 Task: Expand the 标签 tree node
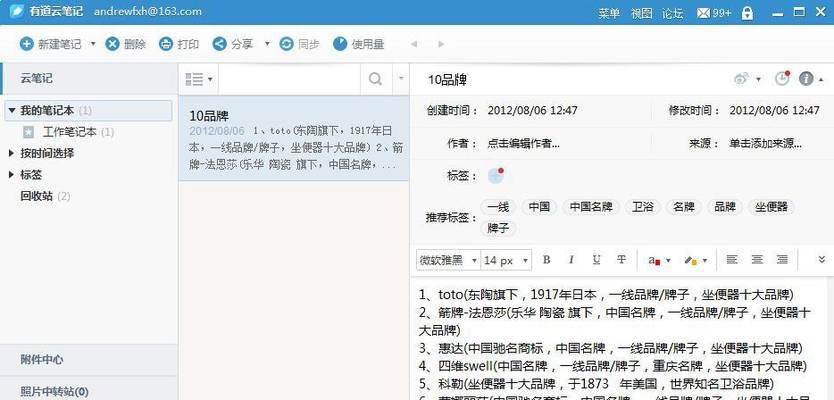[12, 174]
